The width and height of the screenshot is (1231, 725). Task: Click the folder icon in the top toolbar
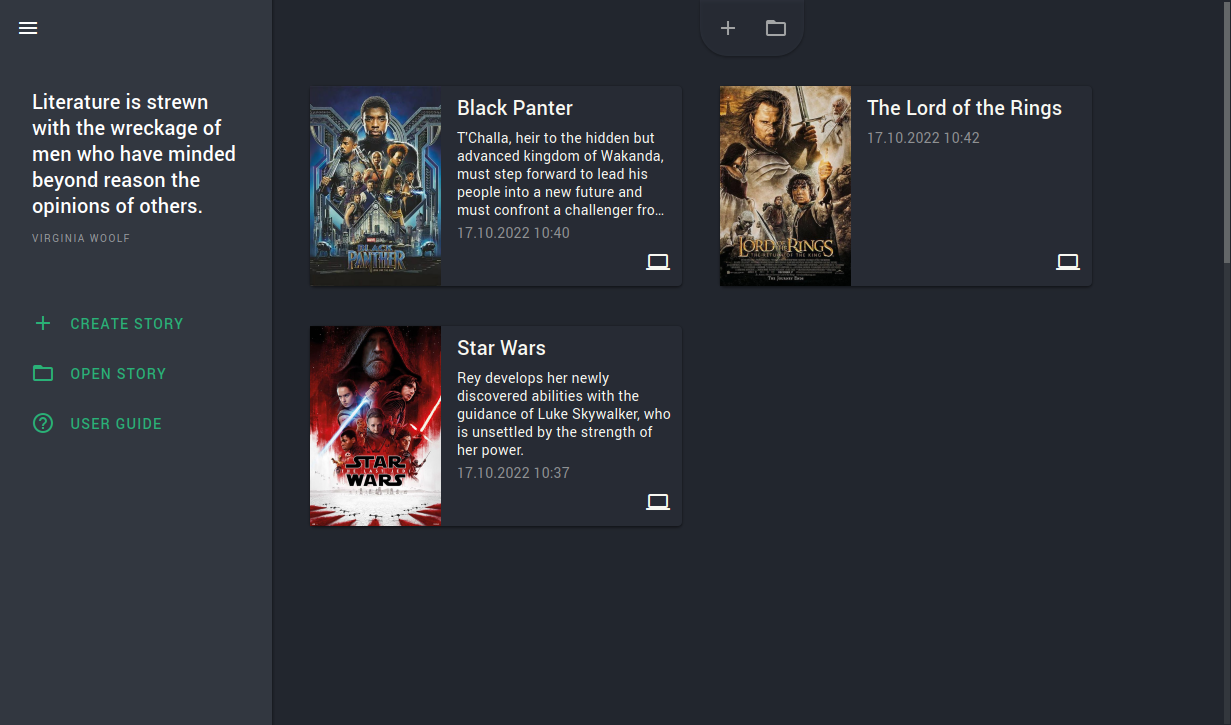point(776,28)
